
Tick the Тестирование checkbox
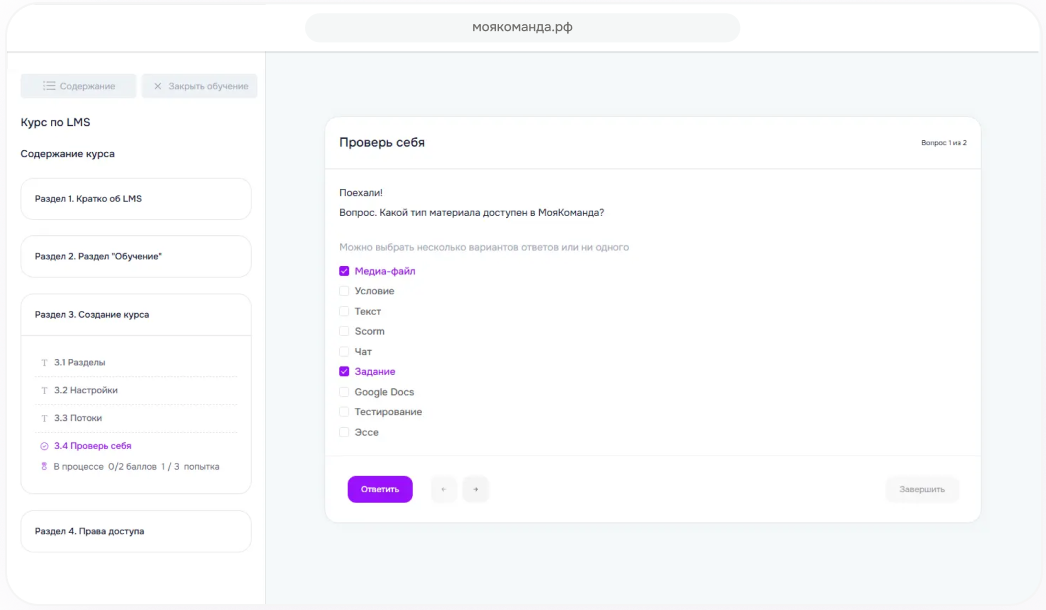[344, 412]
